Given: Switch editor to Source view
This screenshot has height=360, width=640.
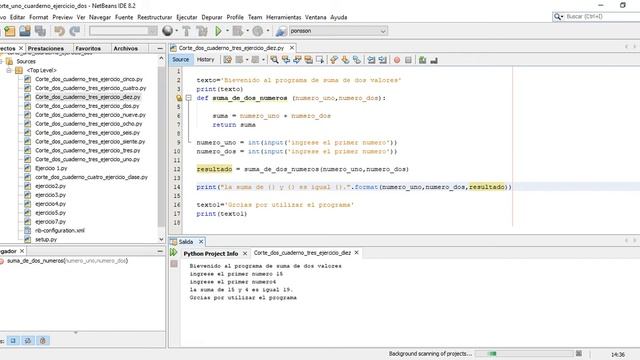Looking at the screenshot, I should (x=180, y=60).
